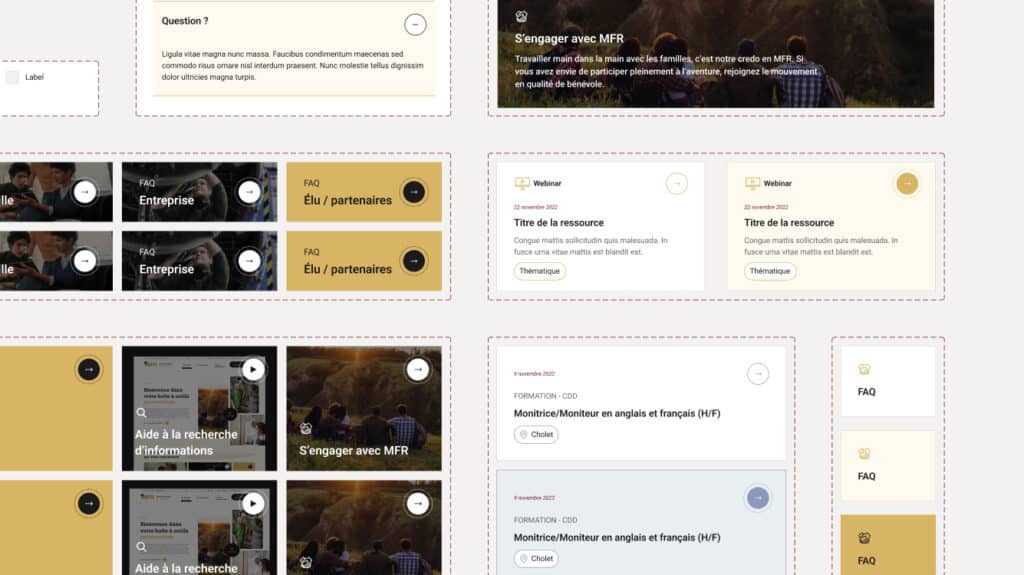Click Webinar screen icon on cream card
This screenshot has height=575, width=1024.
[752, 184]
